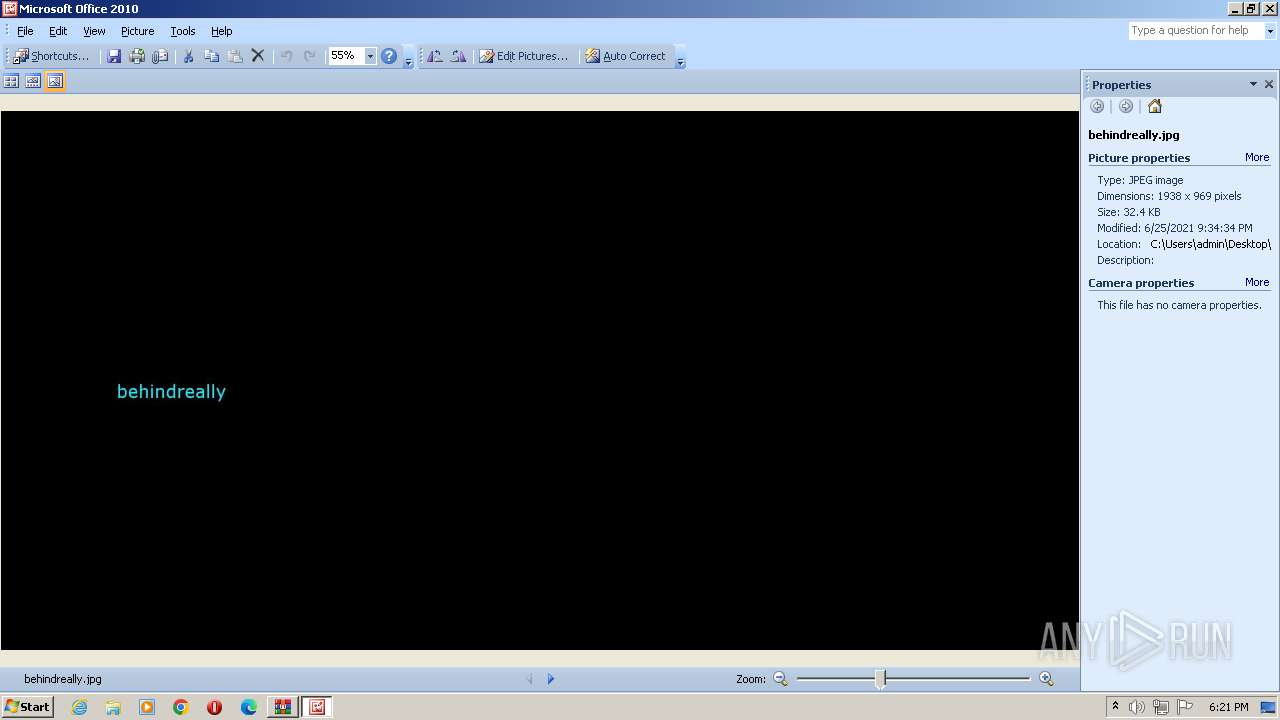
Task: Show hidden system tray icons
Action: (1115, 707)
